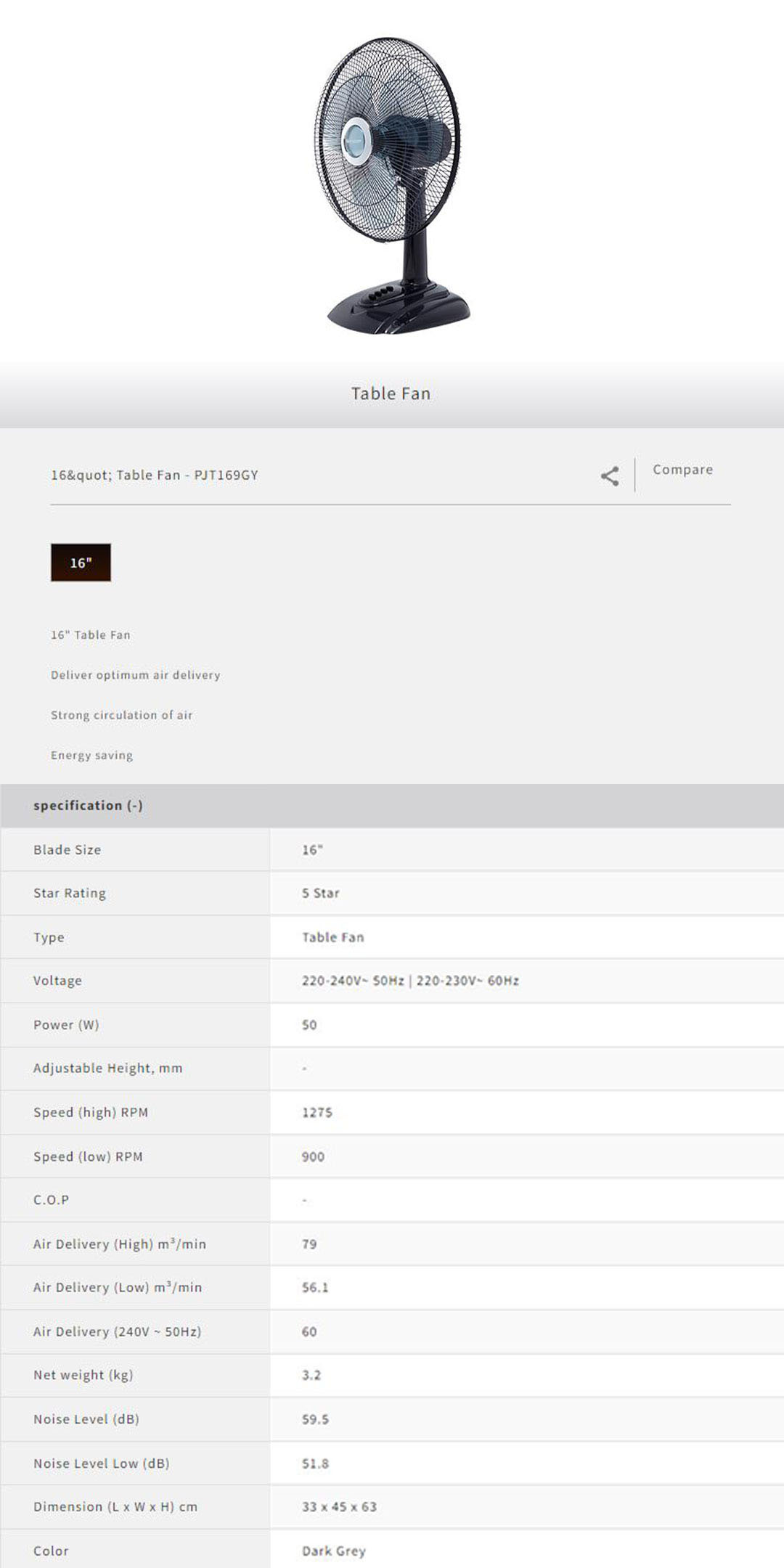Click the Net weight (kg) label
Screen dimensions: 784x1568
(x=83, y=1375)
